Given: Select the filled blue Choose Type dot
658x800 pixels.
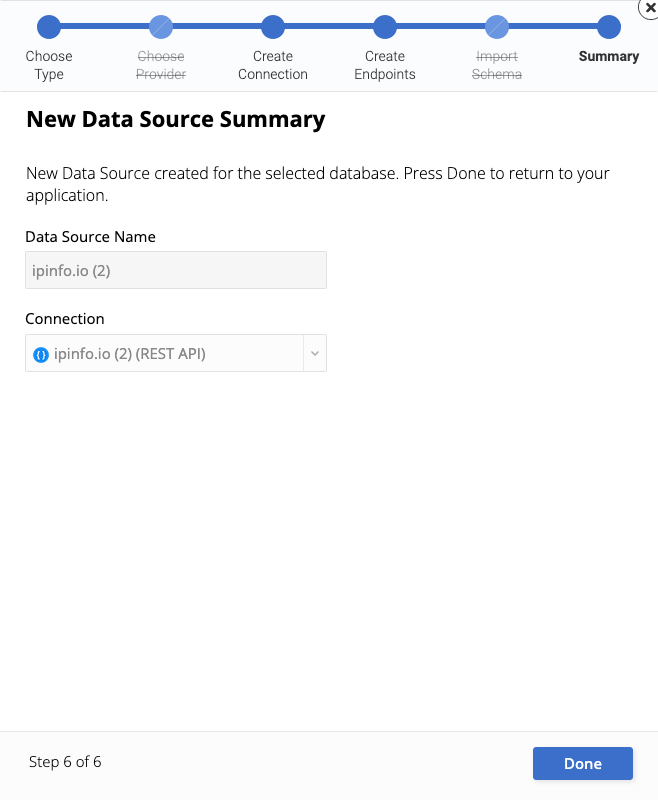Looking at the screenshot, I should (49, 27).
